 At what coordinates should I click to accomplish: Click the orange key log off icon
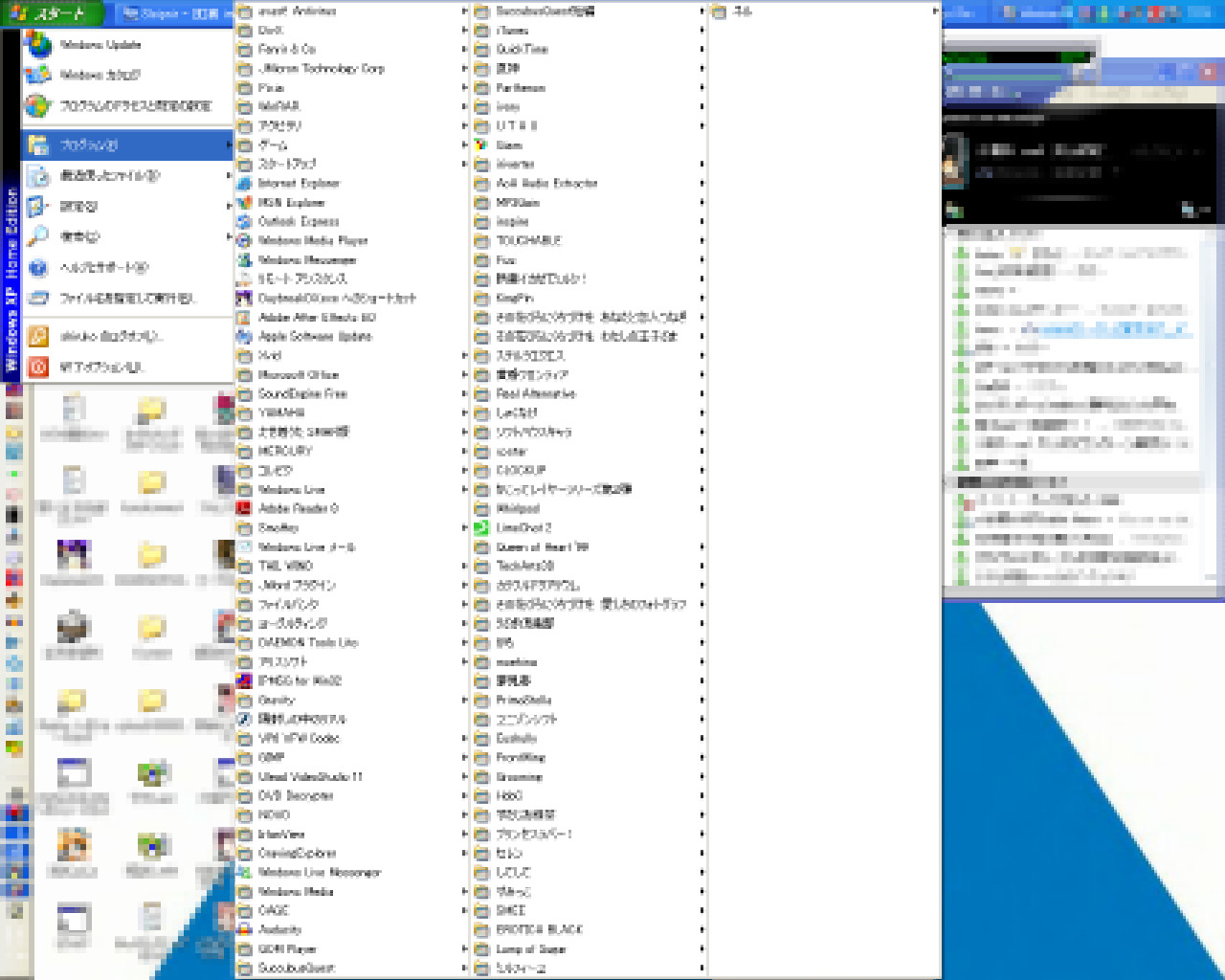tap(38, 336)
